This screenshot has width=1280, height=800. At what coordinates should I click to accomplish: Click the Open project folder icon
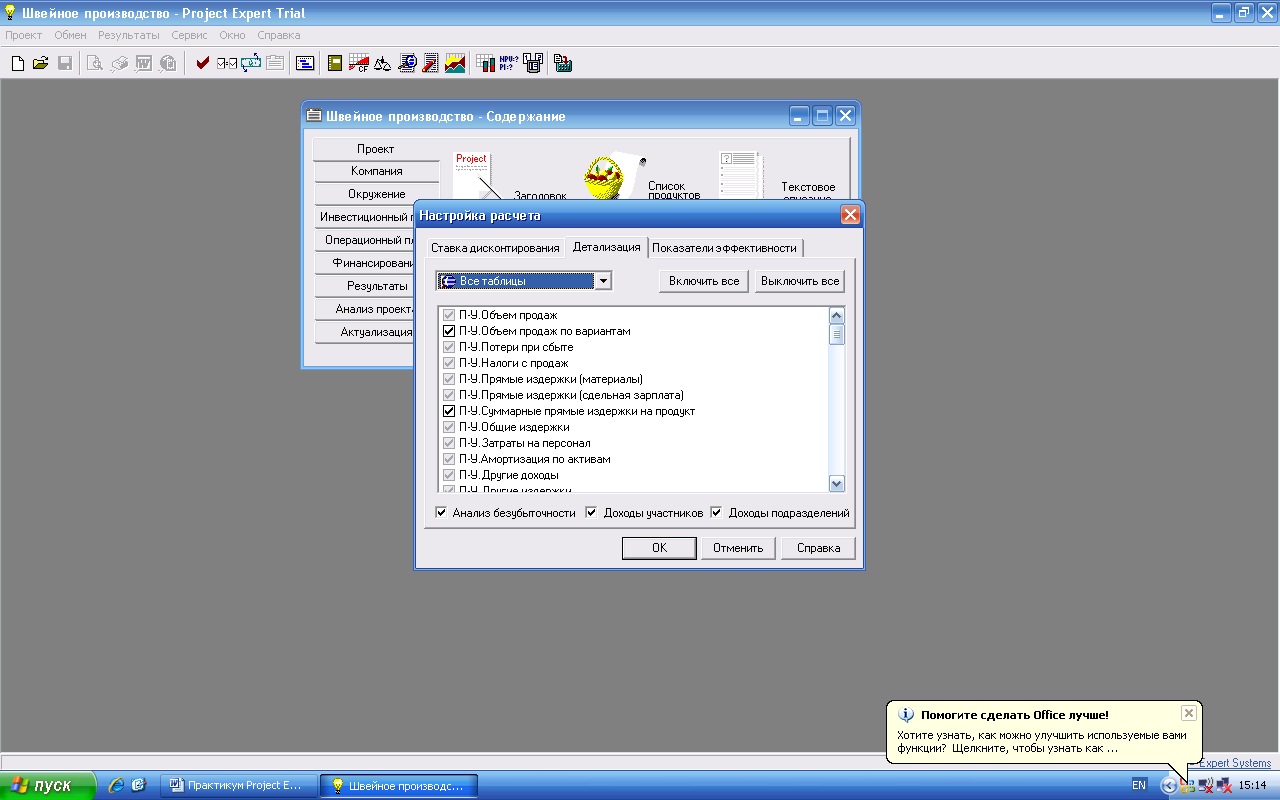tap(41, 63)
